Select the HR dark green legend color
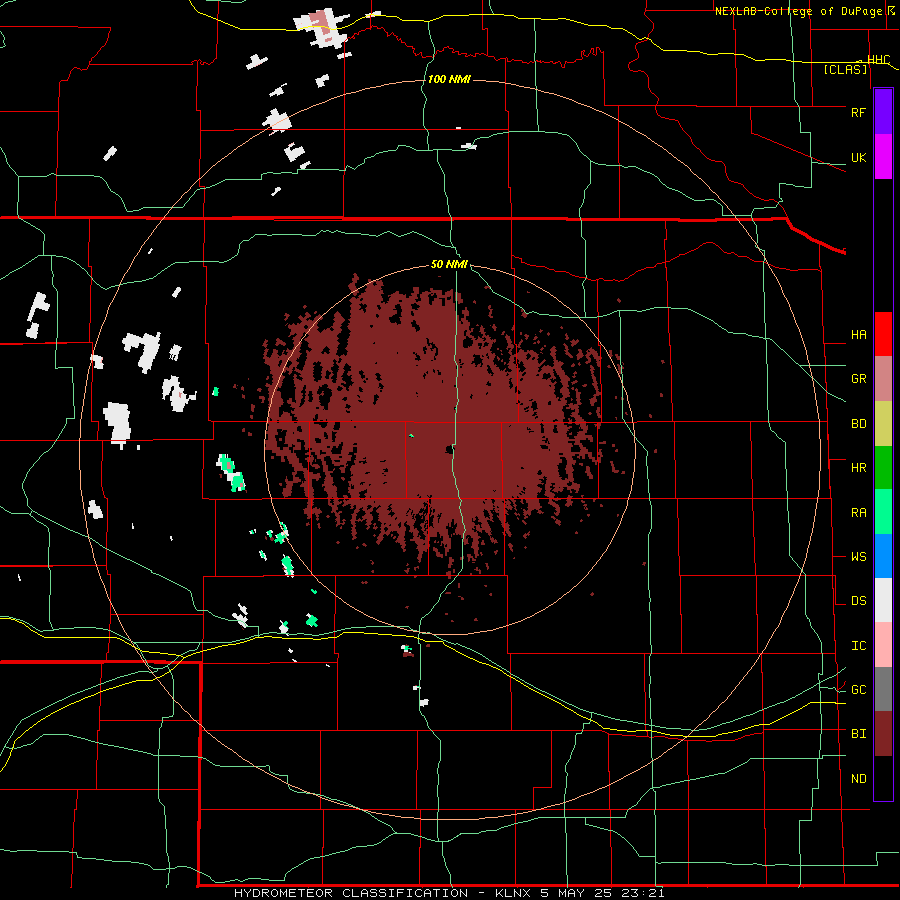The image size is (900, 900). (883, 468)
